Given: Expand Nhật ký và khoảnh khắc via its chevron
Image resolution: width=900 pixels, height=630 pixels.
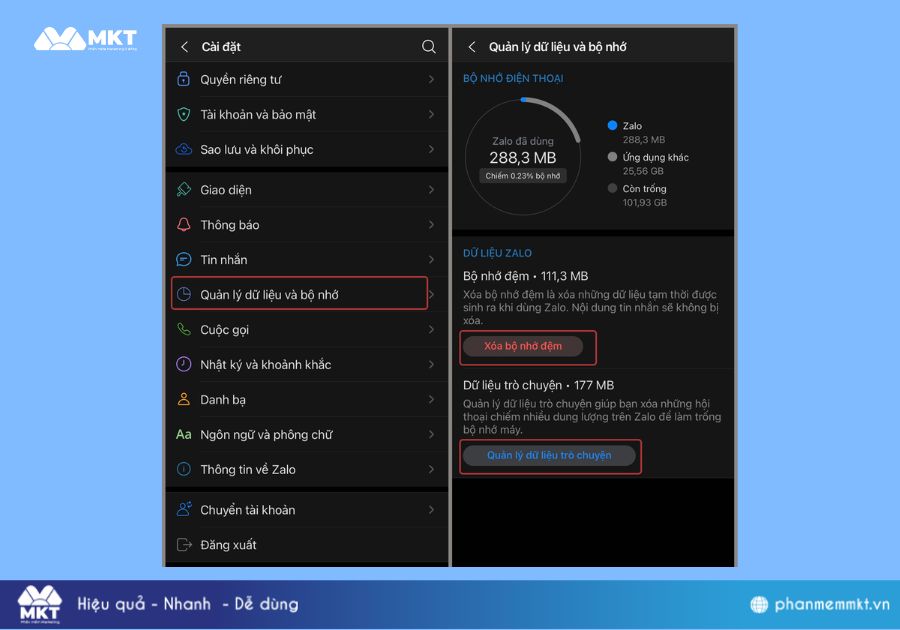Looking at the screenshot, I should pyautogui.click(x=433, y=364).
